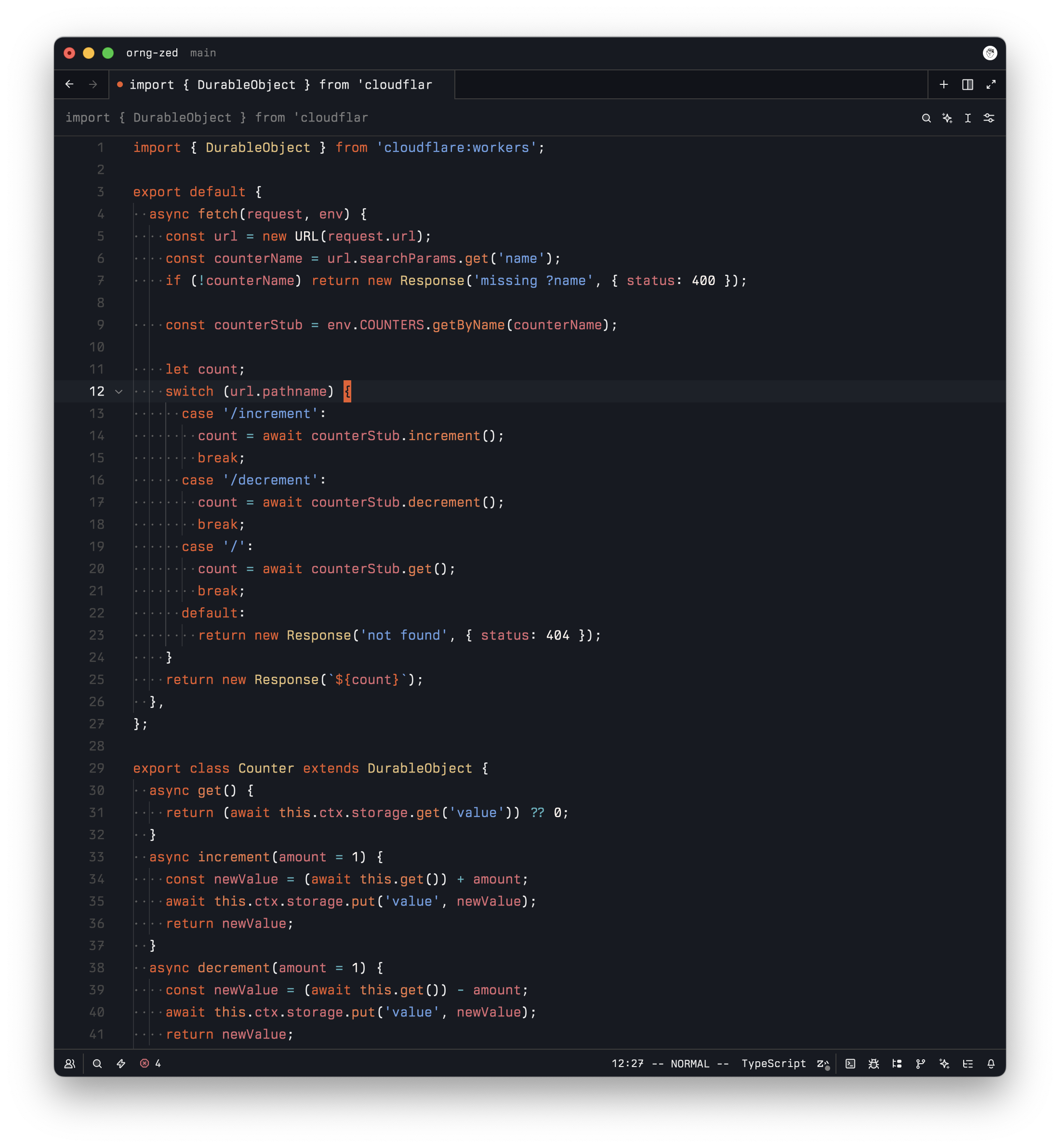
Task: Open the TypeScript language selector
Action: (774, 1063)
